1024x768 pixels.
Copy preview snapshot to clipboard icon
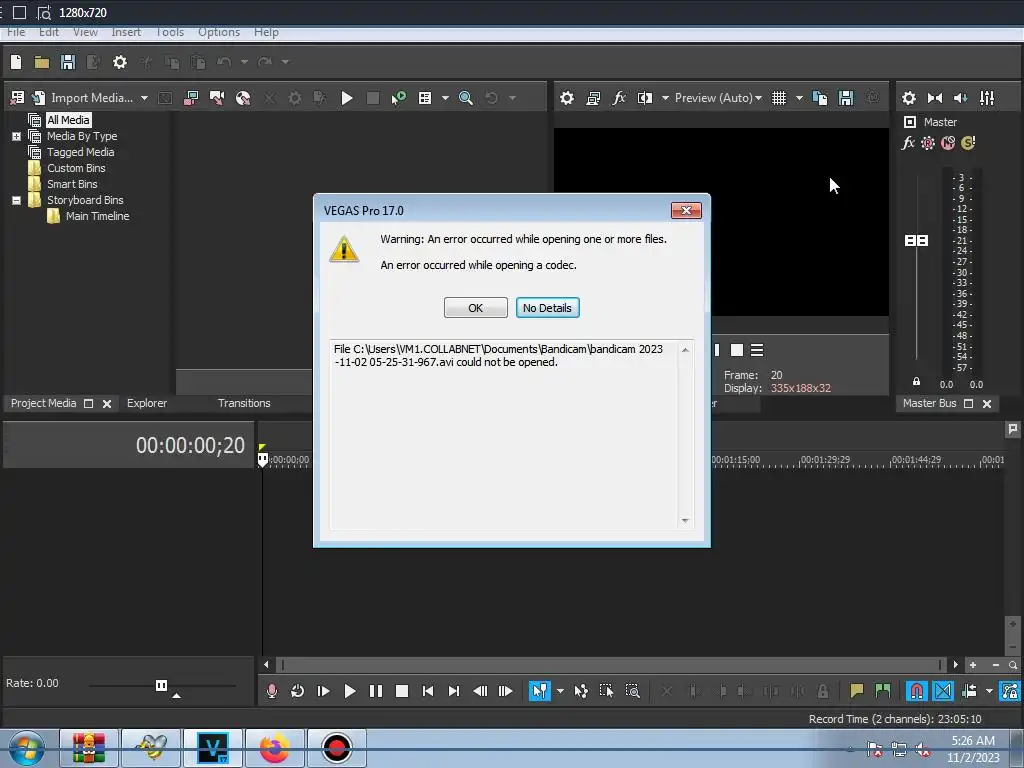click(x=820, y=98)
